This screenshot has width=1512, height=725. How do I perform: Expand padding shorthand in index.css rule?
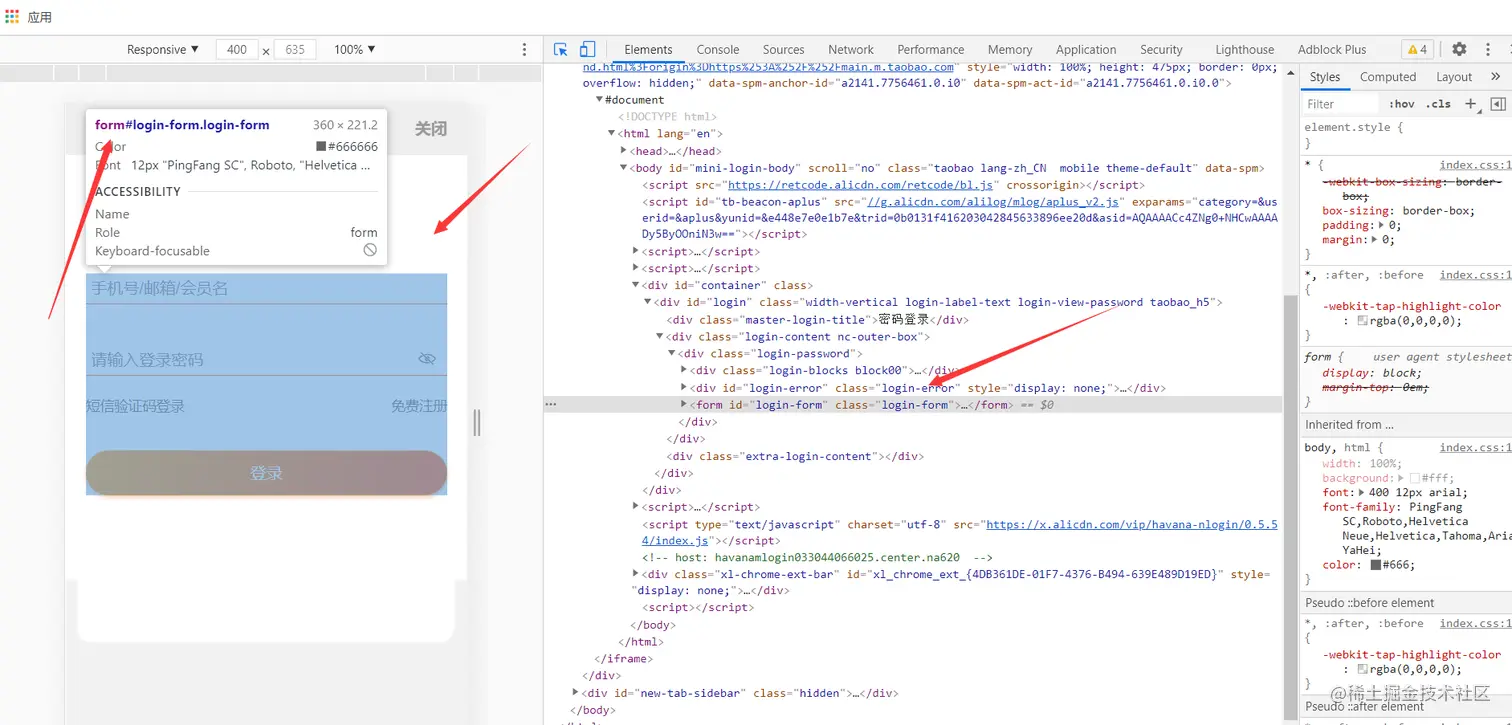1379,226
